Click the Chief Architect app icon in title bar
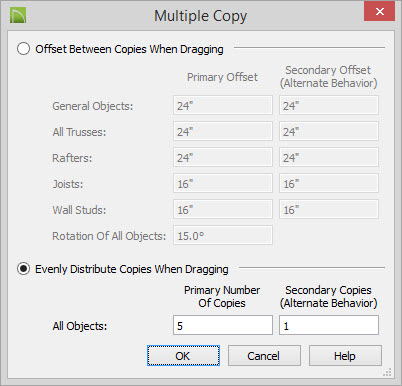The width and height of the screenshot is (402, 386). coord(18,15)
